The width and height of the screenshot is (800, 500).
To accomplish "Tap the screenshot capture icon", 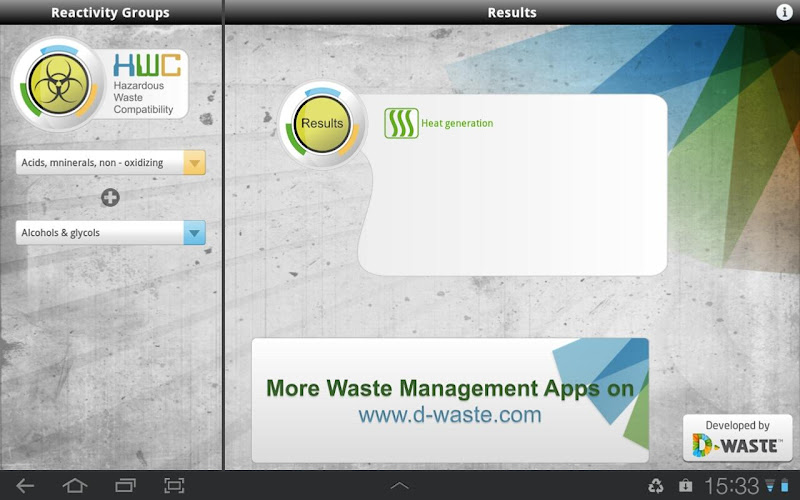I will coord(174,486).
